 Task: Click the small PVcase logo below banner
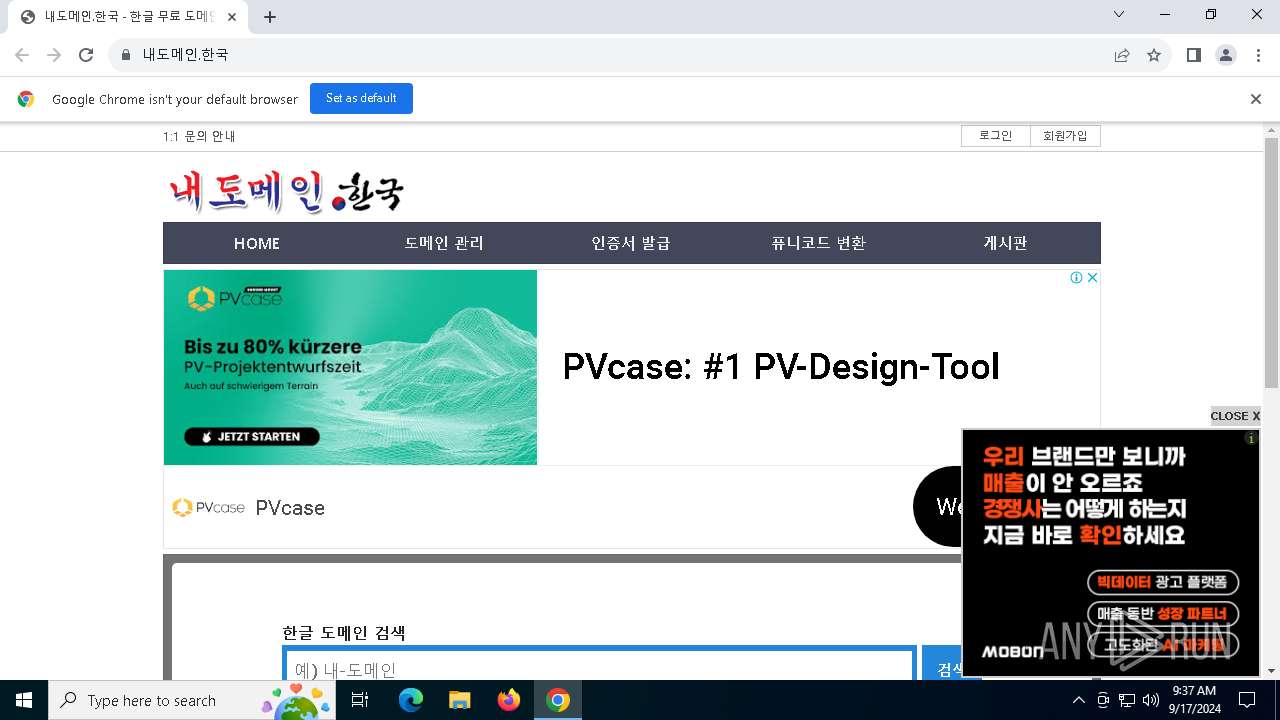pos(208,507)
